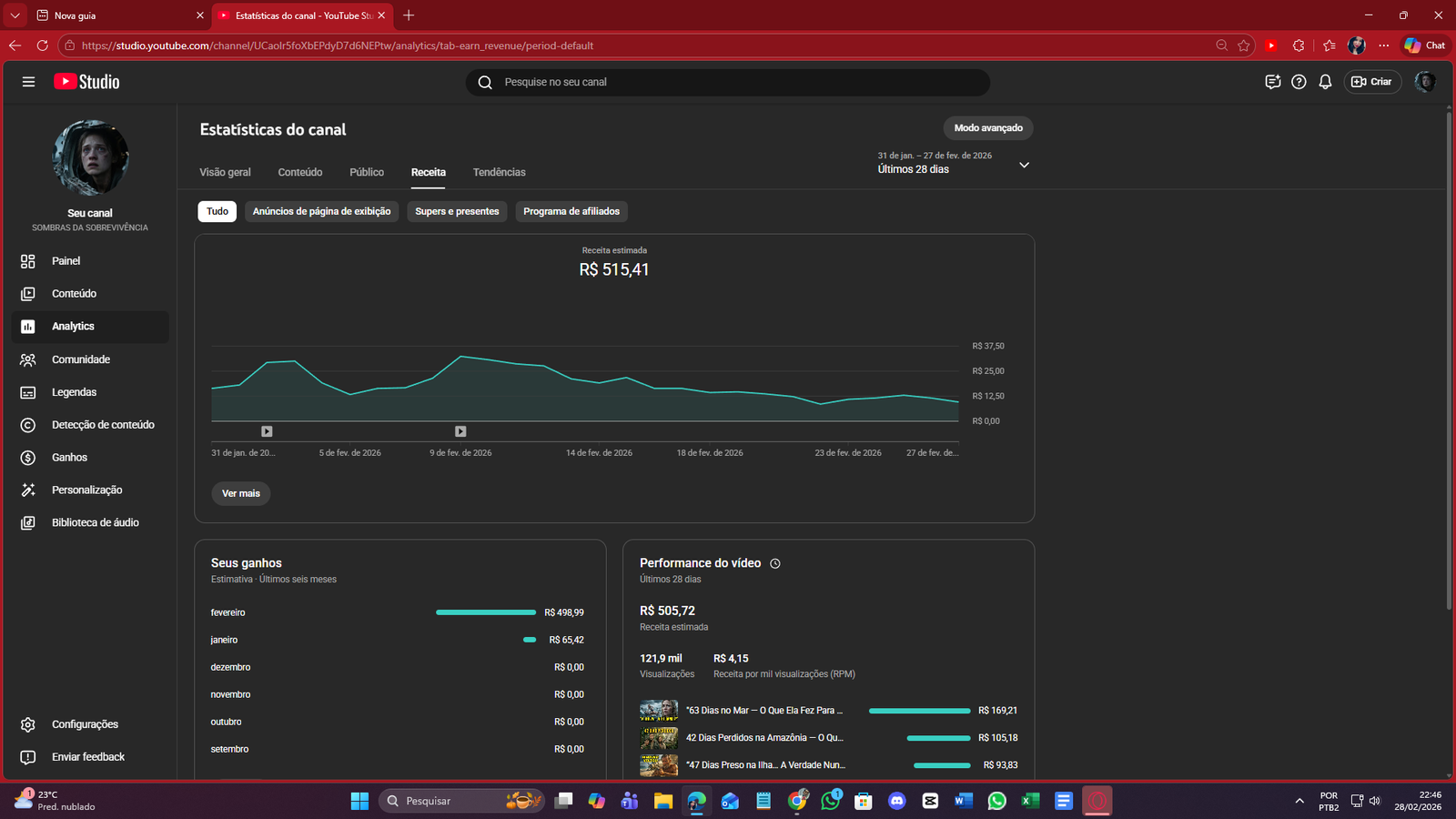Select the Tudo filter chip
Screen dimensions: 1456x819
[217, 212]
